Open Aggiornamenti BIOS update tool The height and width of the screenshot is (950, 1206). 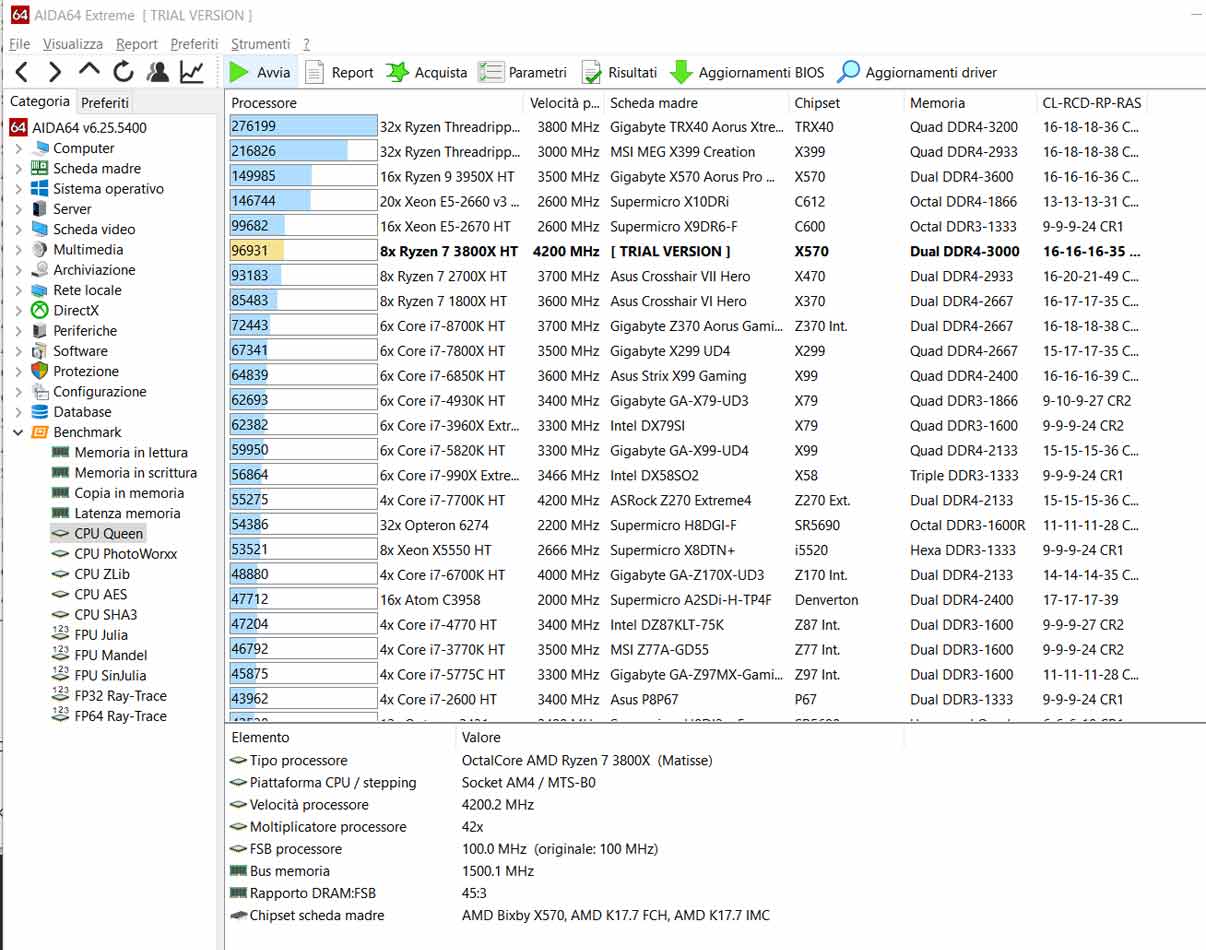(747, 72)
